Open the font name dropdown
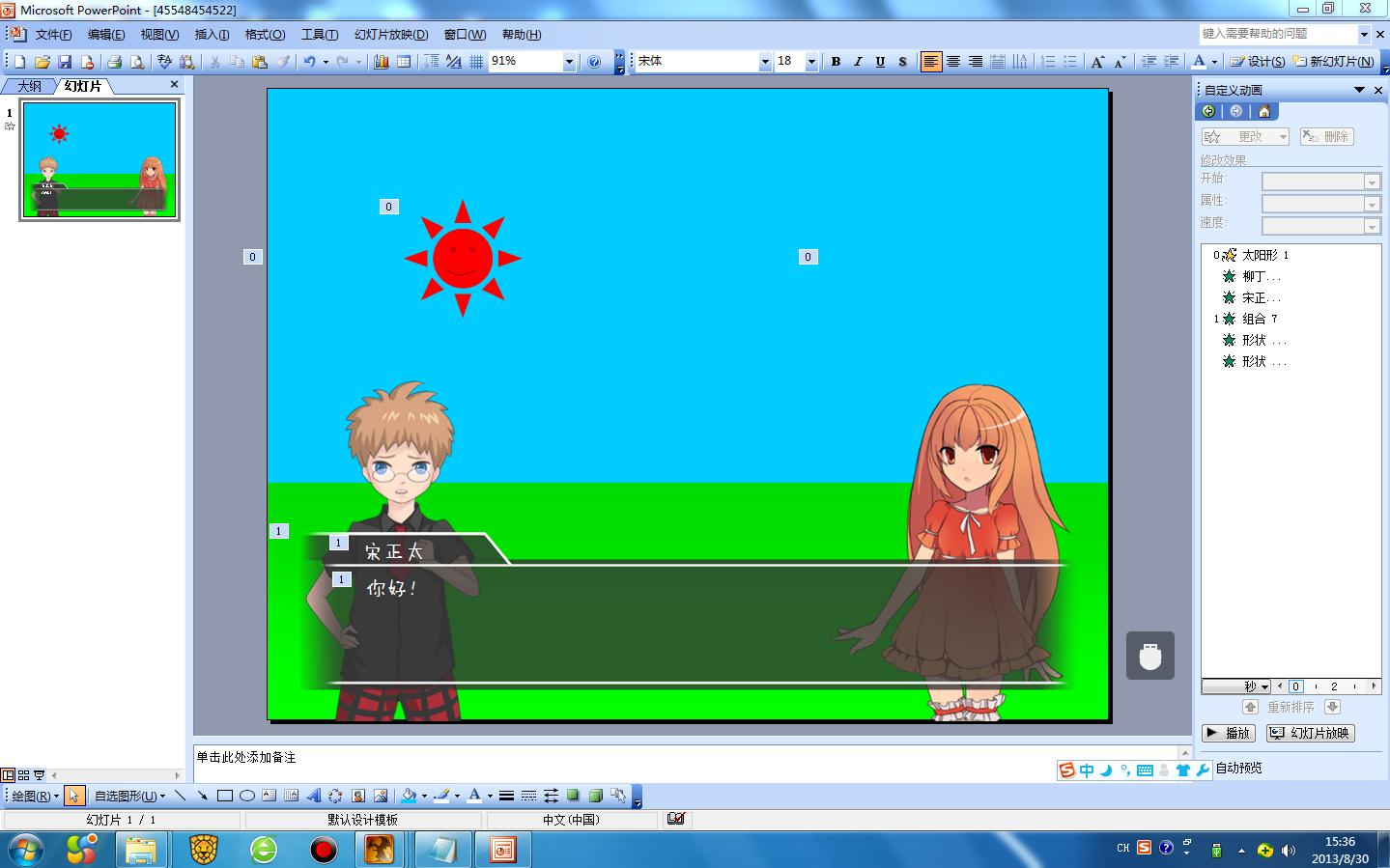 click(765, 62)
